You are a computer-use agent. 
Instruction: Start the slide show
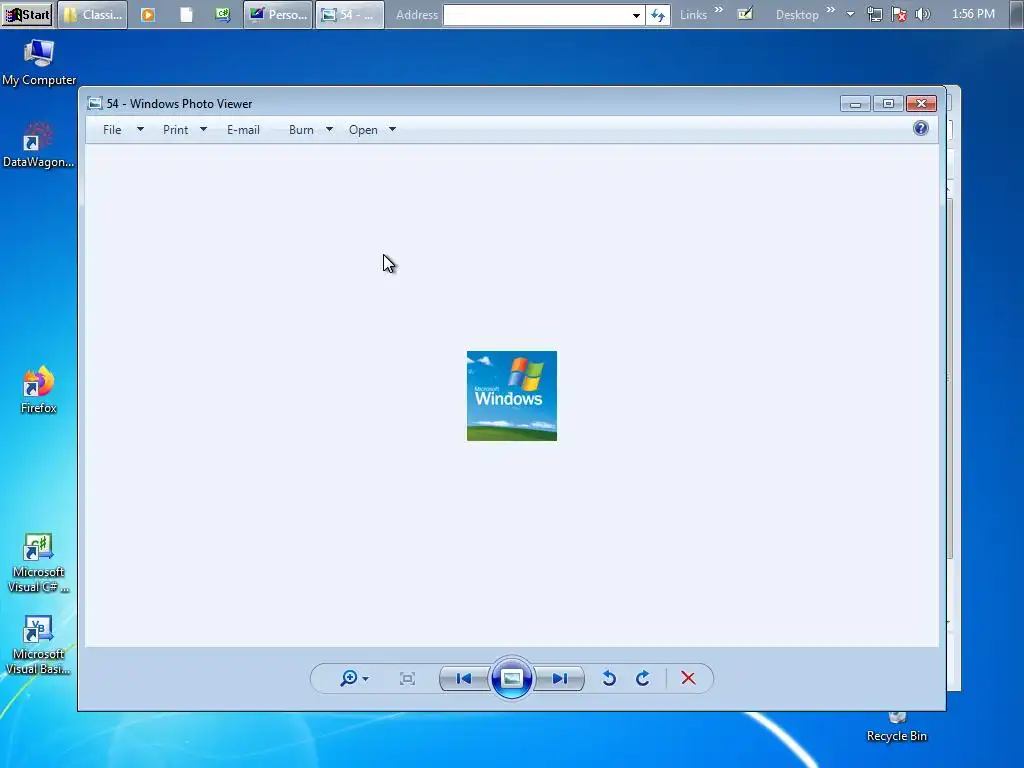coord(511,679)
